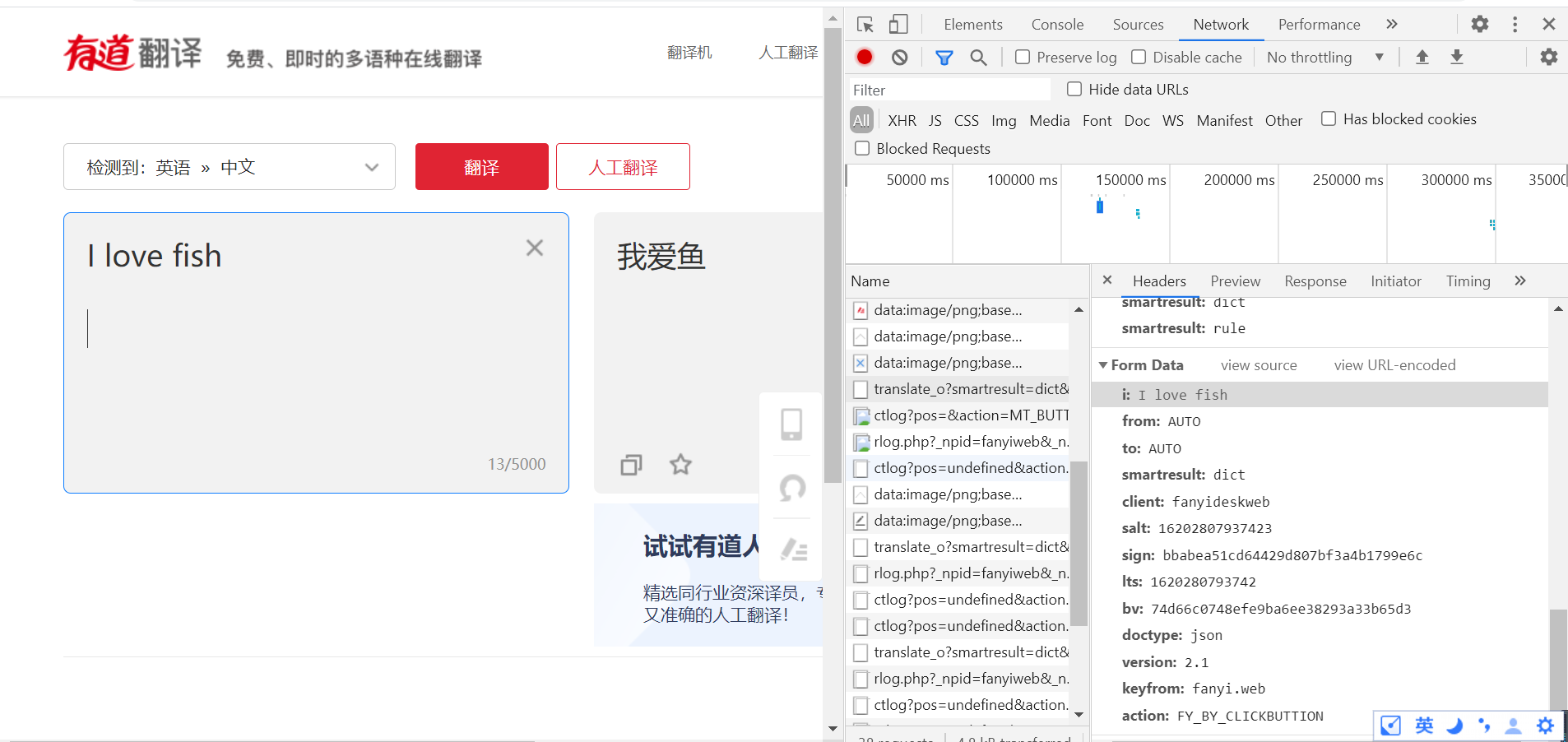
Task: Click the feedback pencil sidebar icon
Action: (794, 550)
